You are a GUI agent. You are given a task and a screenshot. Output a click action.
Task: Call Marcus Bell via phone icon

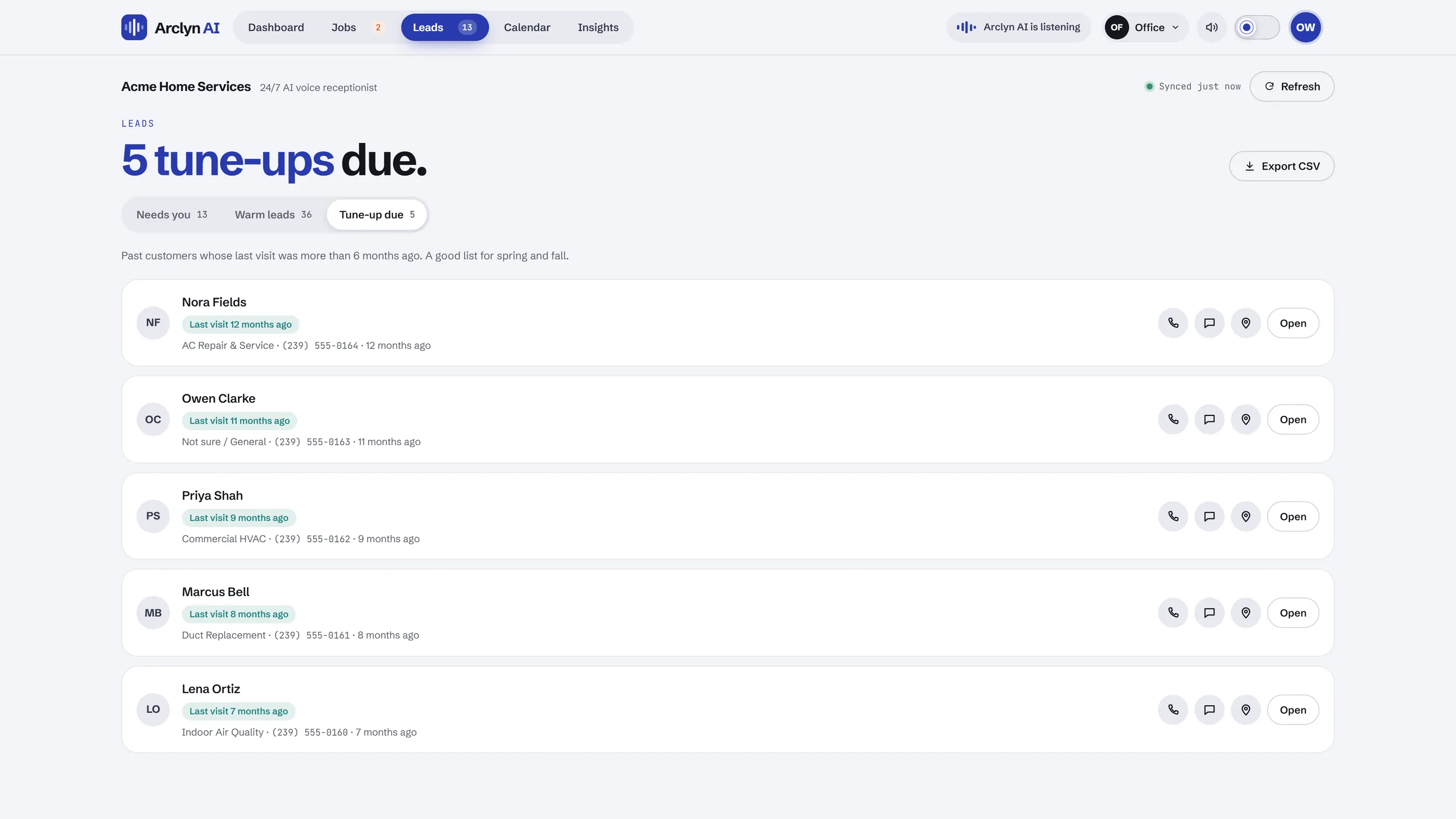(x=1174, y=613)
